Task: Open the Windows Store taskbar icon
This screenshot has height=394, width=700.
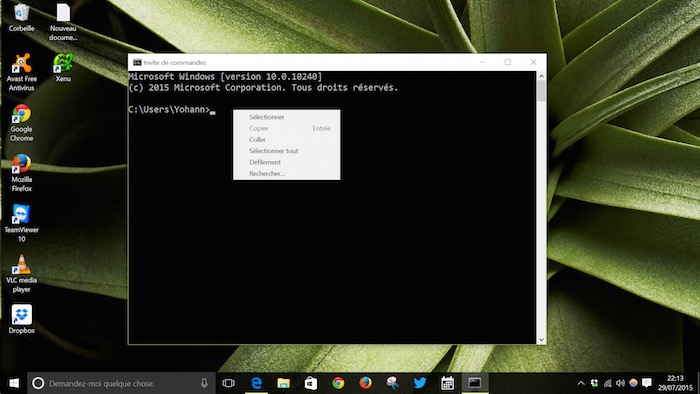Action: point(311,383)
